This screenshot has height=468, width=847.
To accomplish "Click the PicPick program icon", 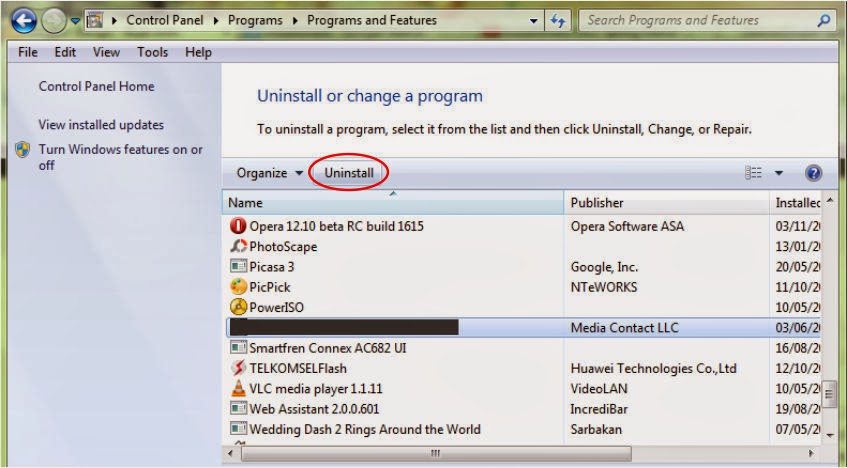I will [x=238, y=287].
